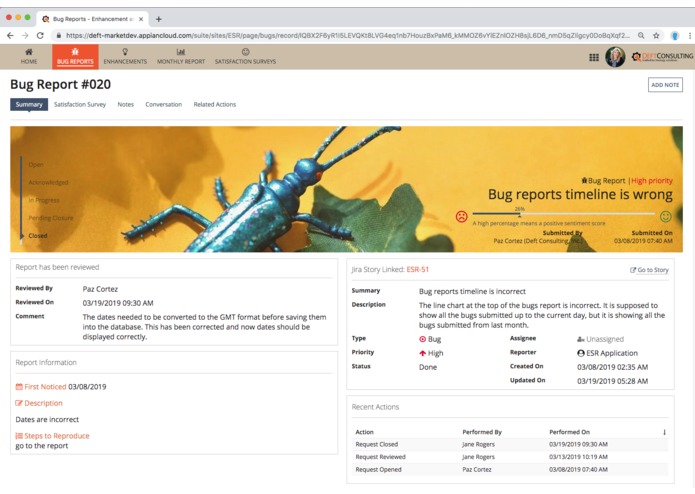Click the Done status value
This screenshot has height=494, width=695.
[x=428, y=367]
